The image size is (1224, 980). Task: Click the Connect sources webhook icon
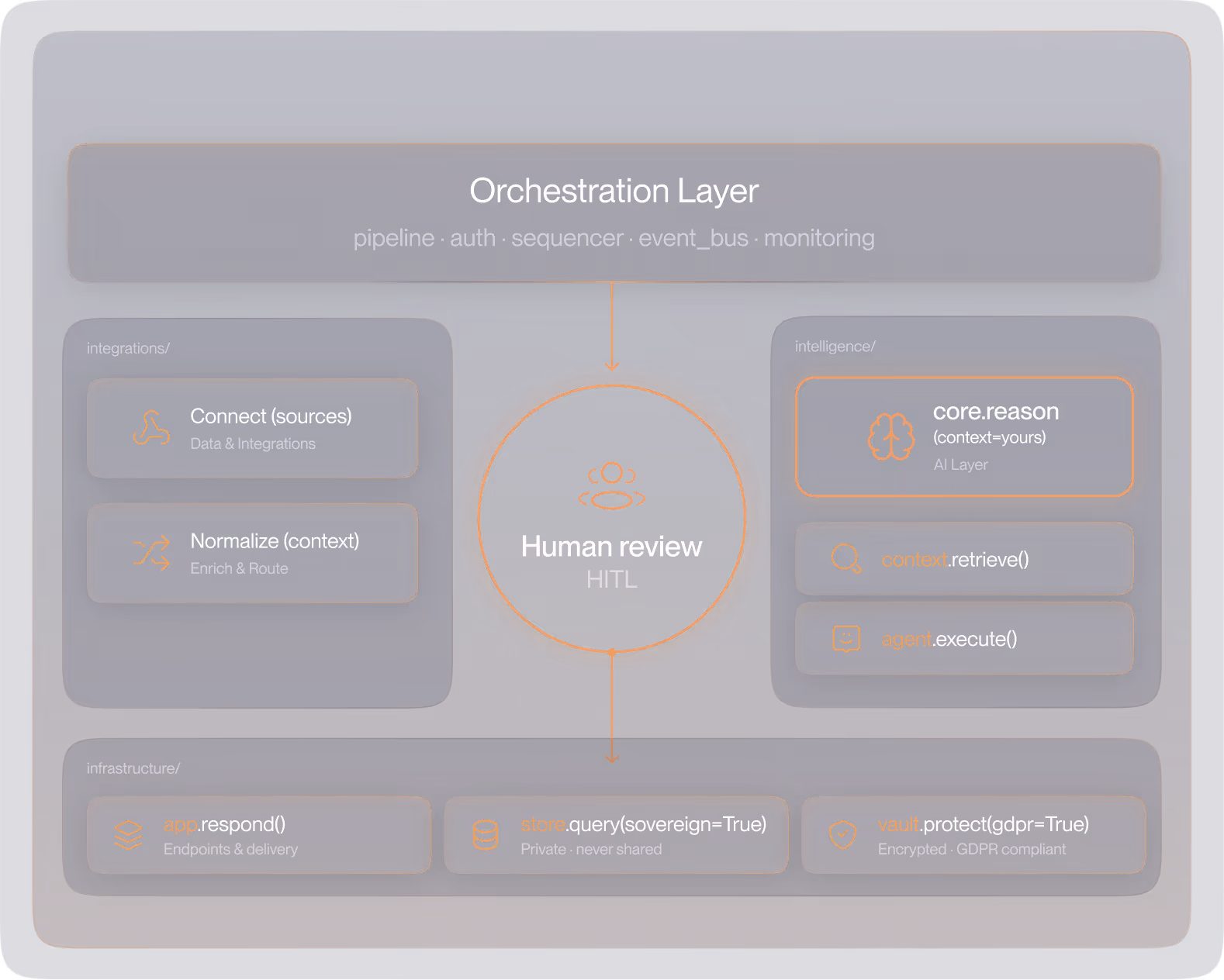(x=151, y=428)
